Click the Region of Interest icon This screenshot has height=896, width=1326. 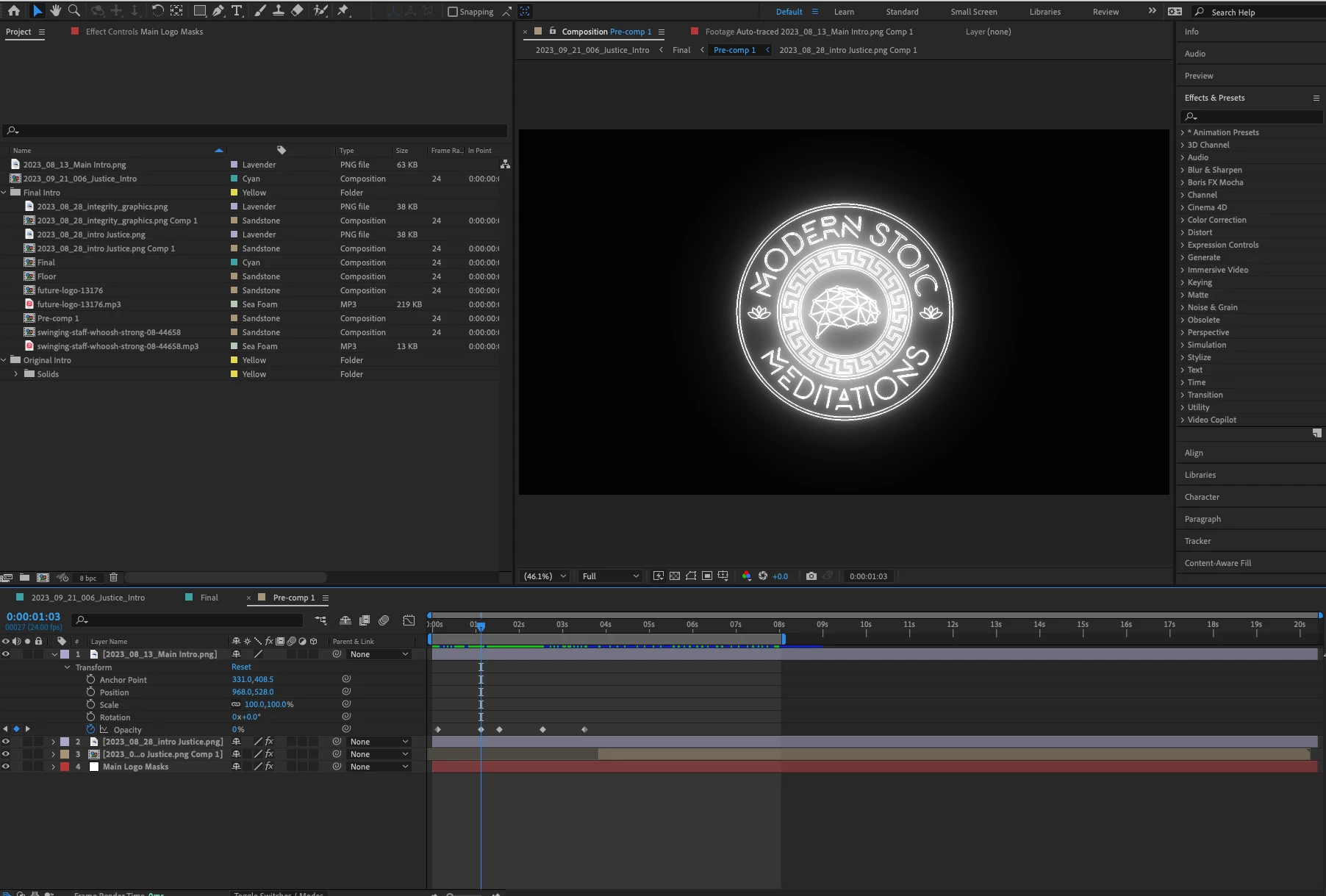[x=707, y=576]
